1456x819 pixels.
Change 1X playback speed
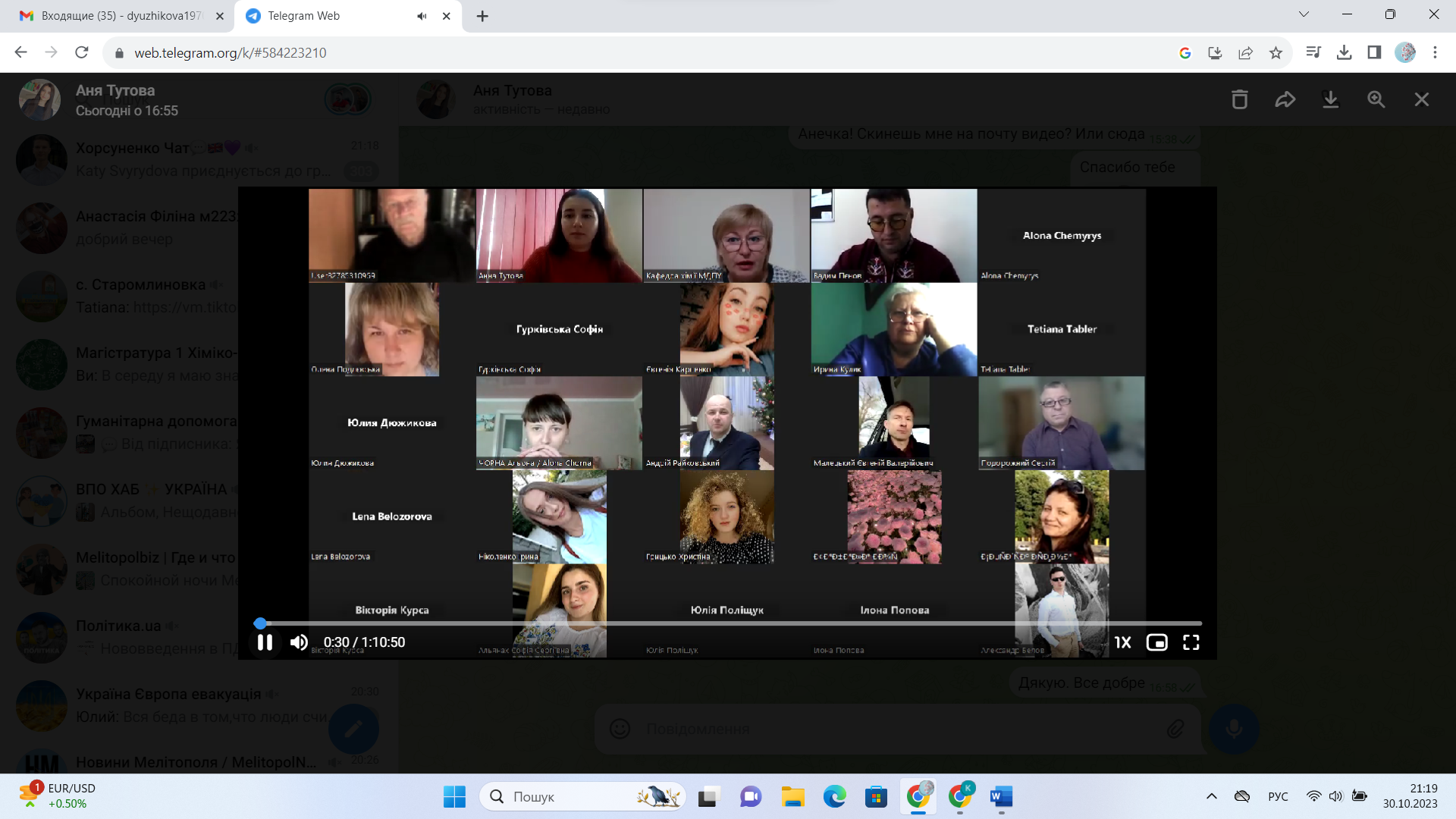coord(1122,642)
